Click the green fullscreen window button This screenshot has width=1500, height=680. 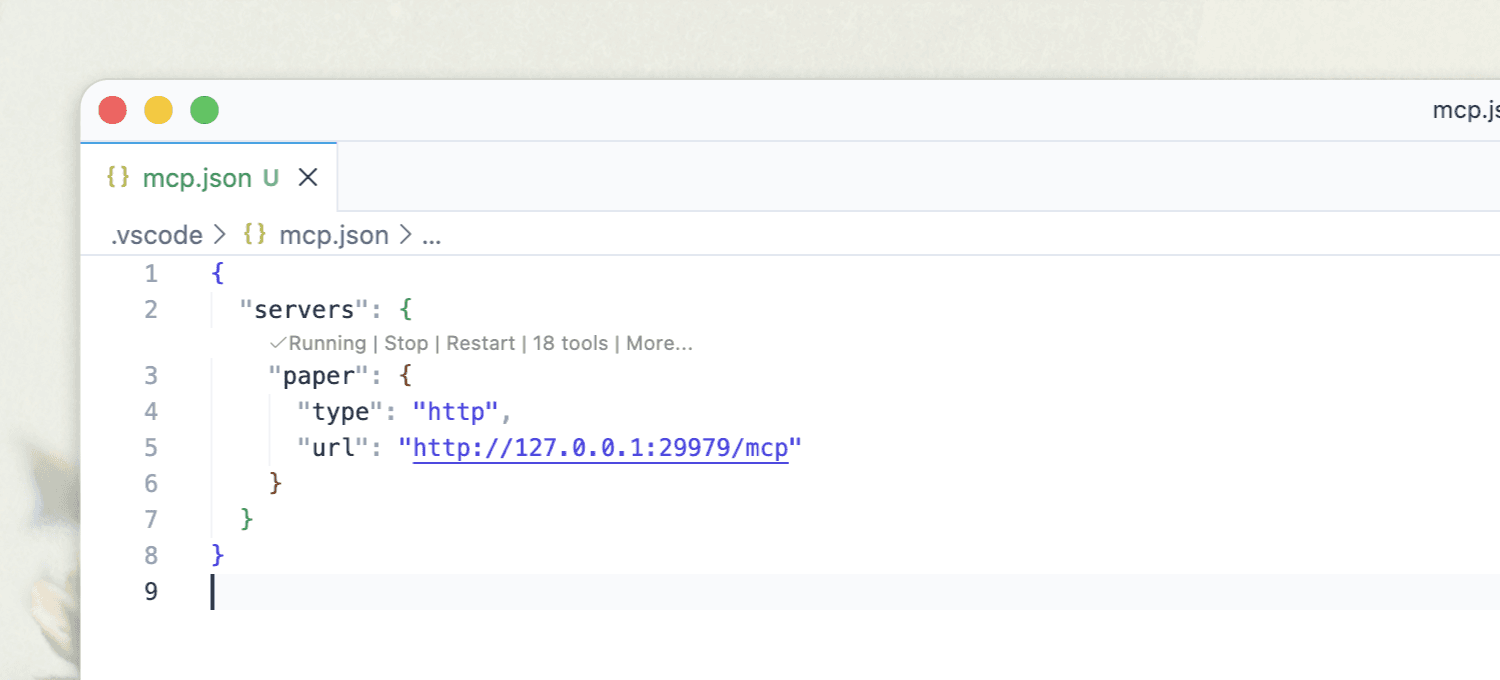click(x=205, y=110)
